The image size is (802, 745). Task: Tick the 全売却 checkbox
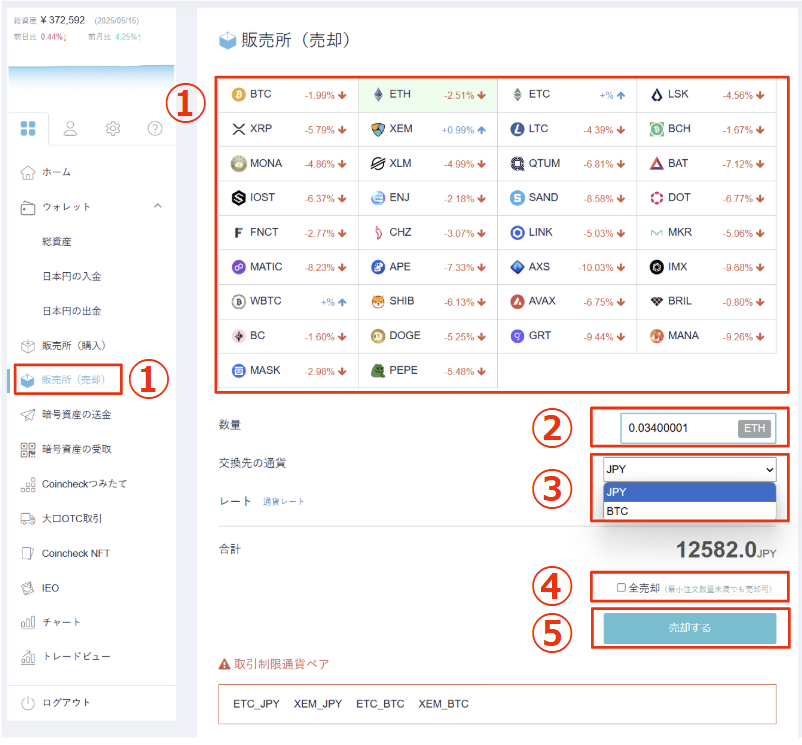tap(621, 588)
